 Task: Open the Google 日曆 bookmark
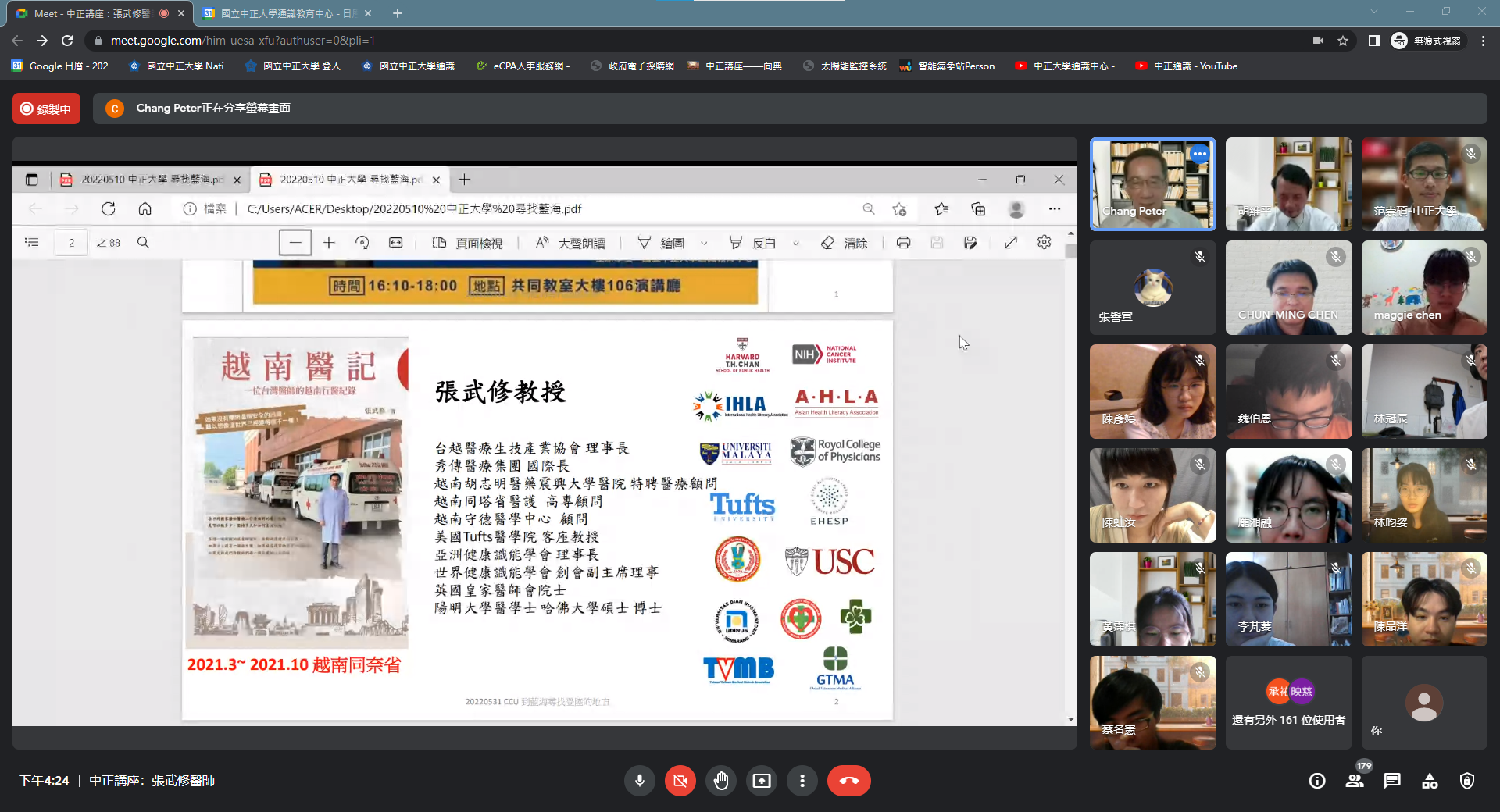tap(64, 66)
